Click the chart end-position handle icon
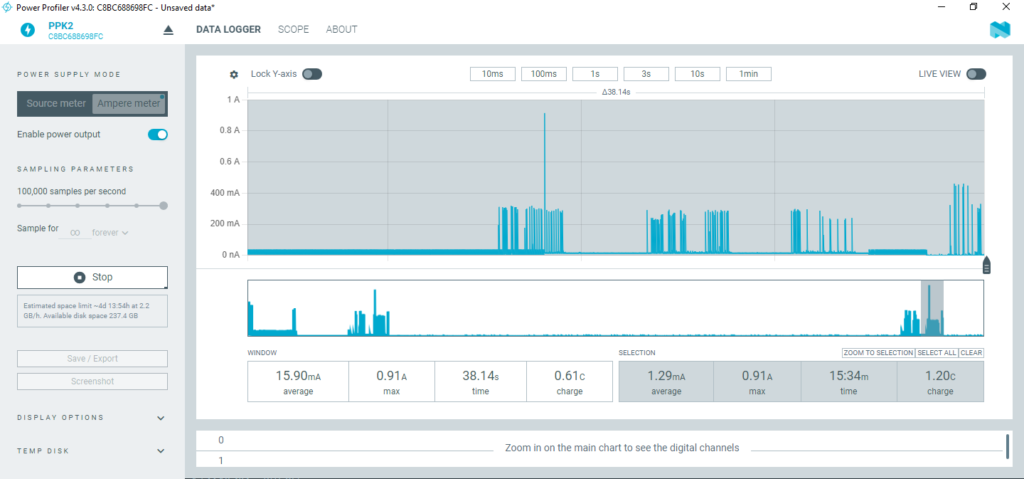The height and width of the screenshot is (479, 1024). (986, 265)
